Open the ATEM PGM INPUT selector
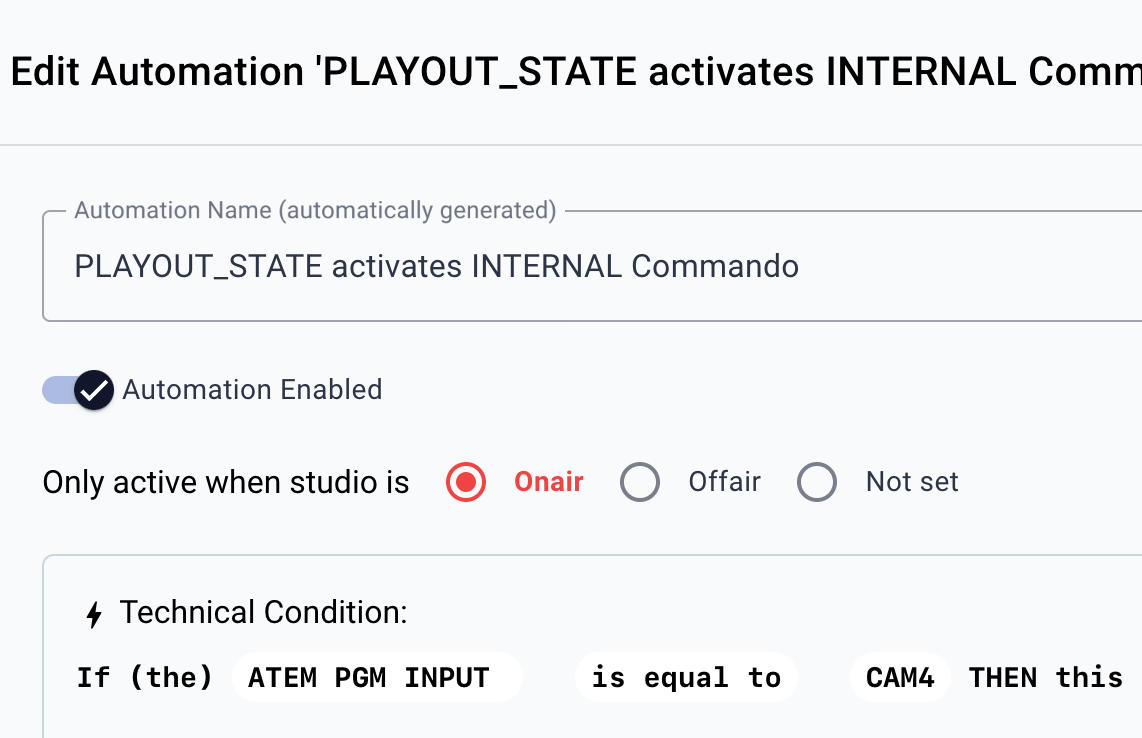The image size is (1142, 738). [x=377, y=678]
